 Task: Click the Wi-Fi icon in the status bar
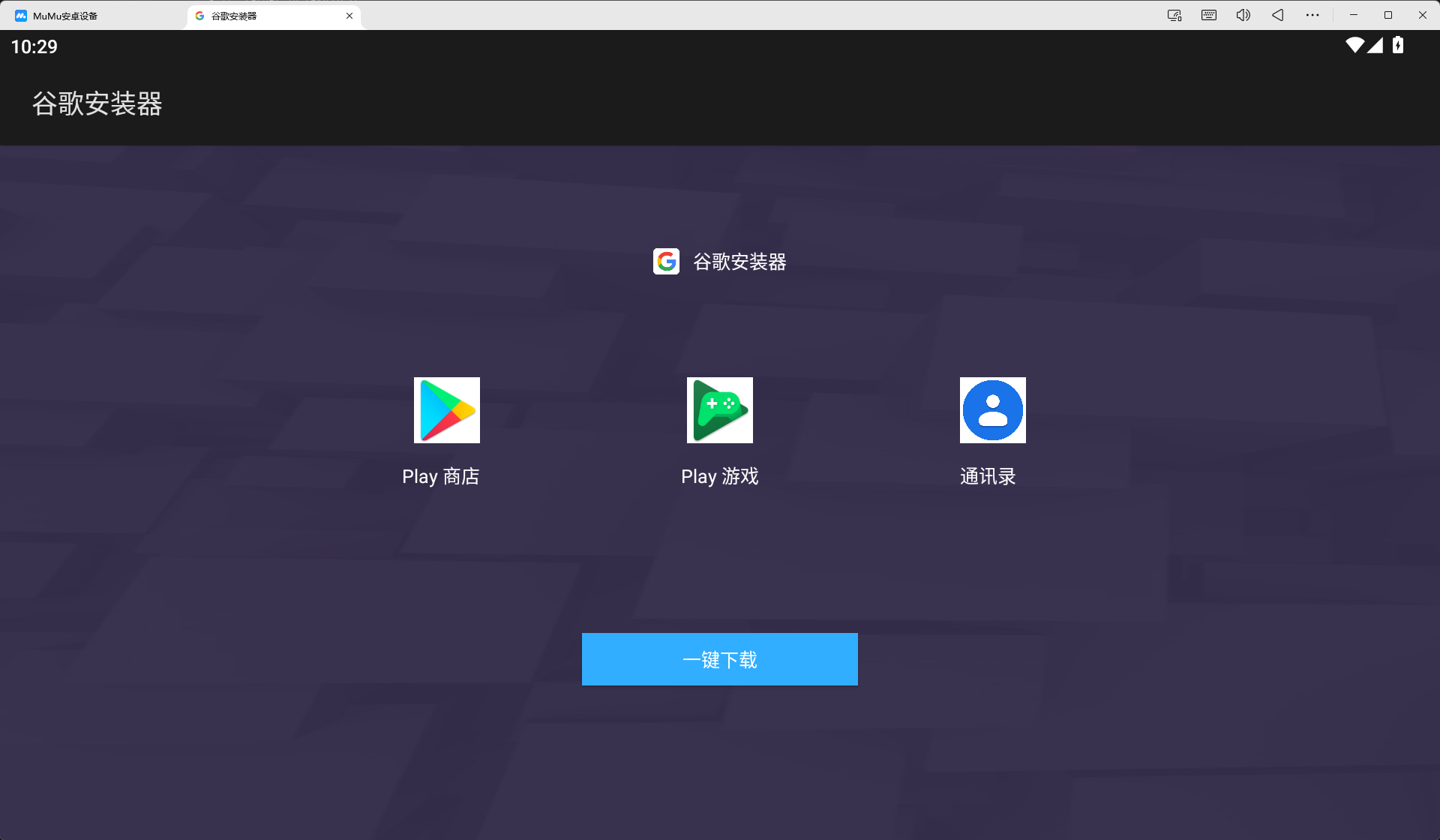[1354, 46]
